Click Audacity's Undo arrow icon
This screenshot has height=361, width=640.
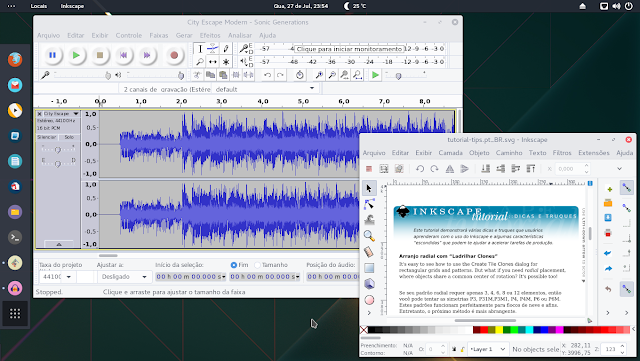[267, 75]
